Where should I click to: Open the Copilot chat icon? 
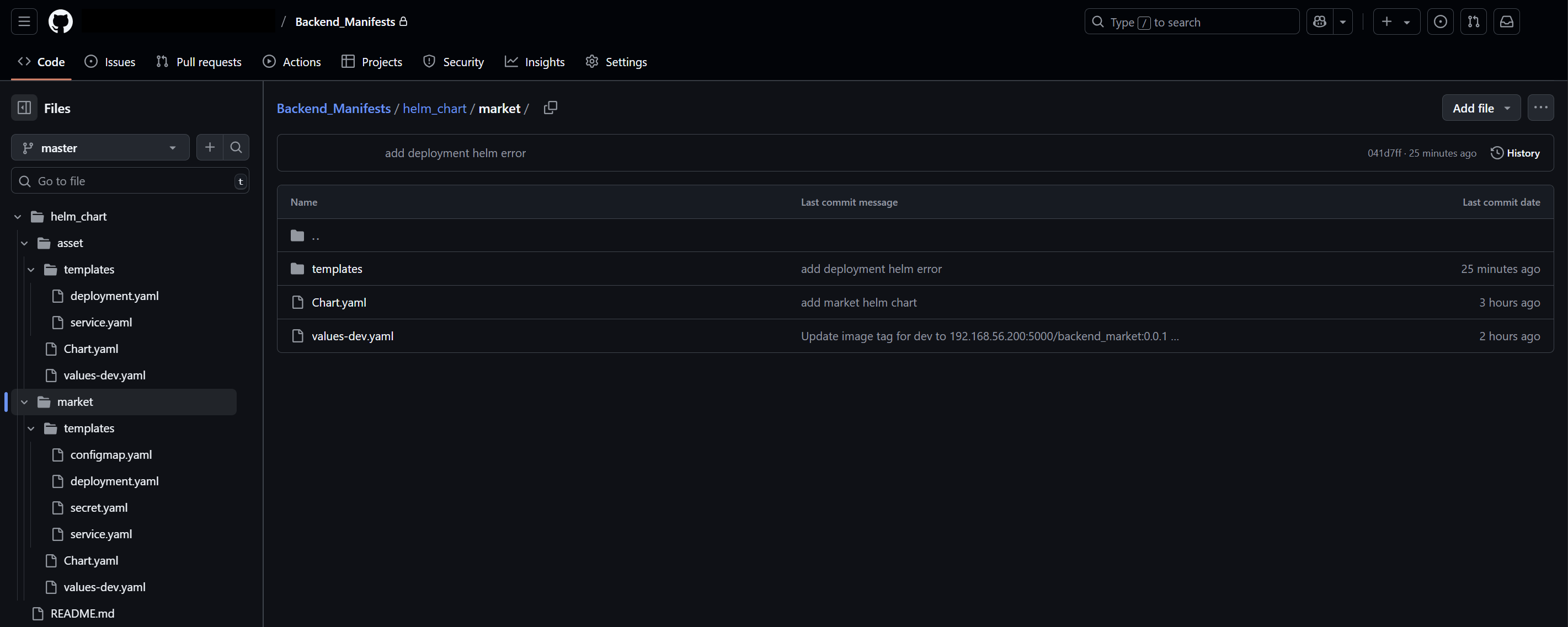pos(1320,22)
